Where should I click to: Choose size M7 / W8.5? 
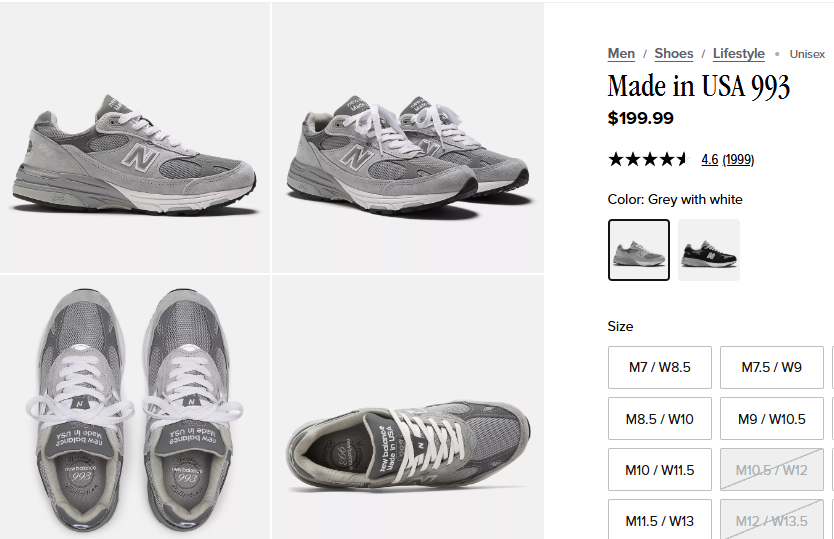coord(660,368)
